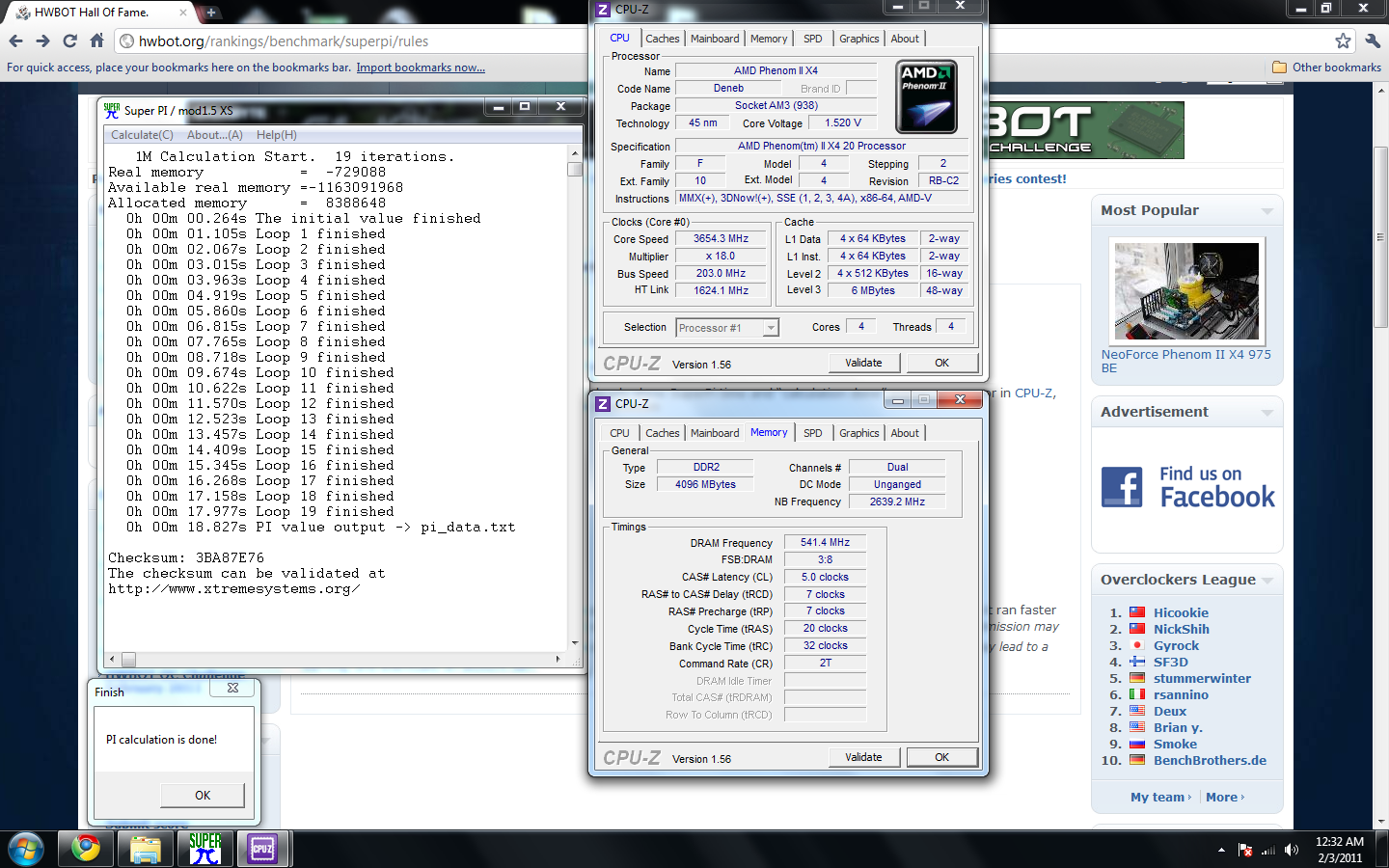Open stummerwinter's league profile

click(1202, 678)
